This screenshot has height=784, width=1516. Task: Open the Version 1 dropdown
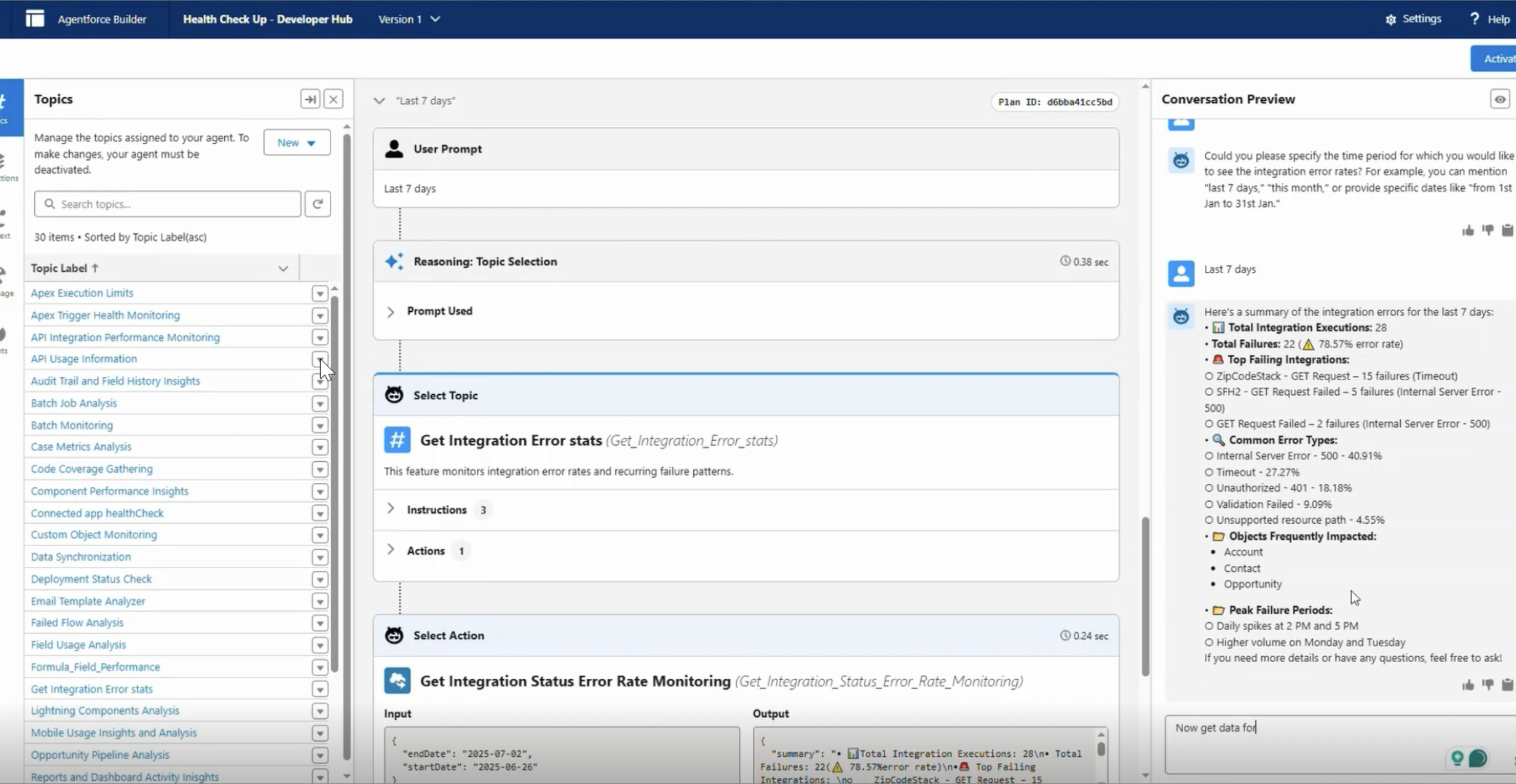point(409,19)
